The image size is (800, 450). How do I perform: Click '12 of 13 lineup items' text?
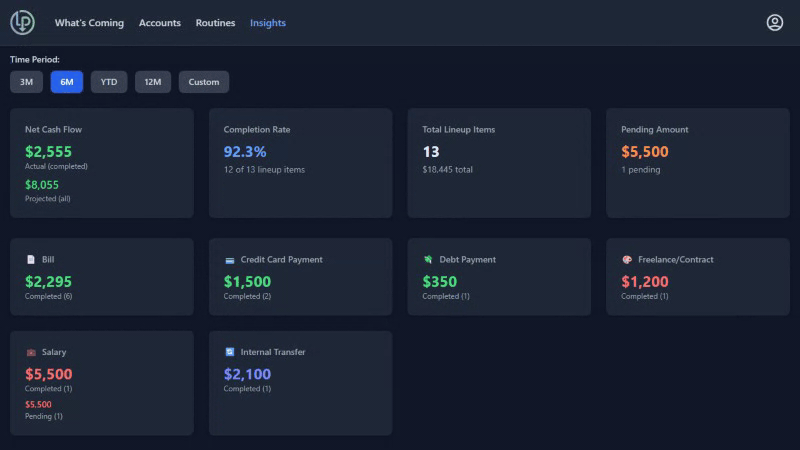click(264, 170)
